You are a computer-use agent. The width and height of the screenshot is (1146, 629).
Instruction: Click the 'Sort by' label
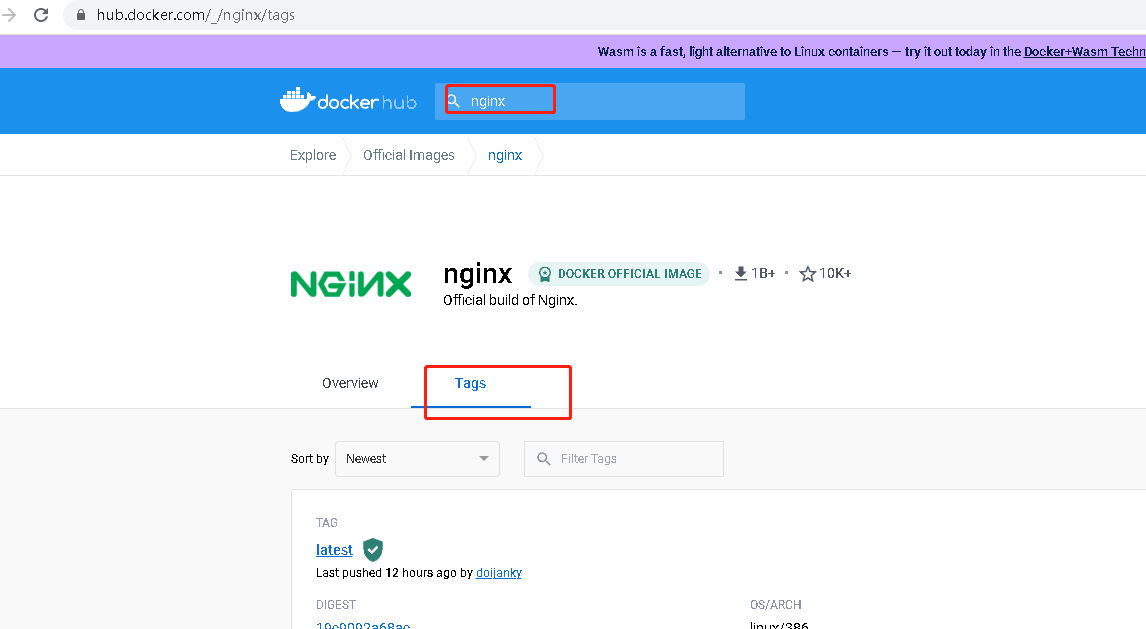click(310, 459)
